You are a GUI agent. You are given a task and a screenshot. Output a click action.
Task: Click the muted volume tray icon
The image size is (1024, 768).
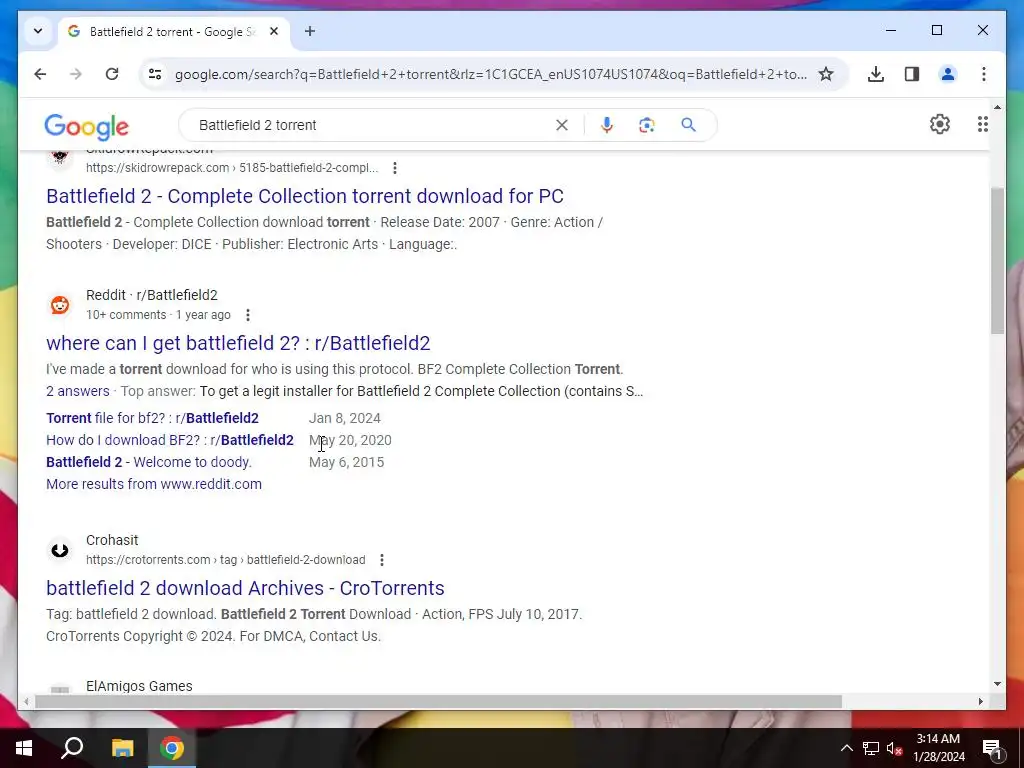[x=894, y=748]
